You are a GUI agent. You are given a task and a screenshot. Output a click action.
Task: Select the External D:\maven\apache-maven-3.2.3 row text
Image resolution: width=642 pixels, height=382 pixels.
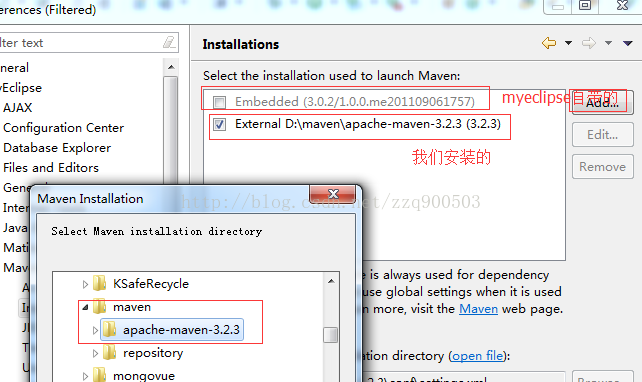[368, 124]
